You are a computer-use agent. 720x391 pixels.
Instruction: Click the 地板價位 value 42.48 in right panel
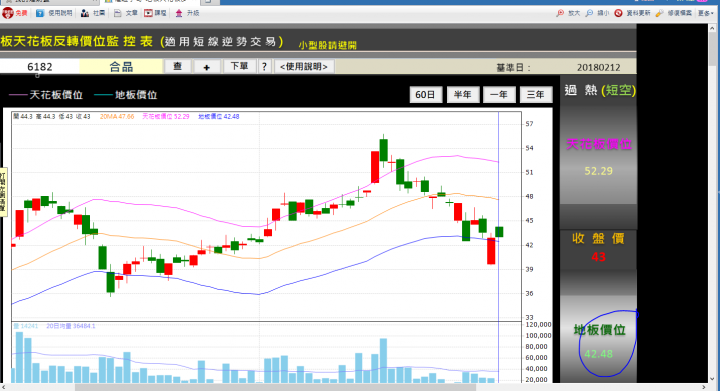point(598,354)
